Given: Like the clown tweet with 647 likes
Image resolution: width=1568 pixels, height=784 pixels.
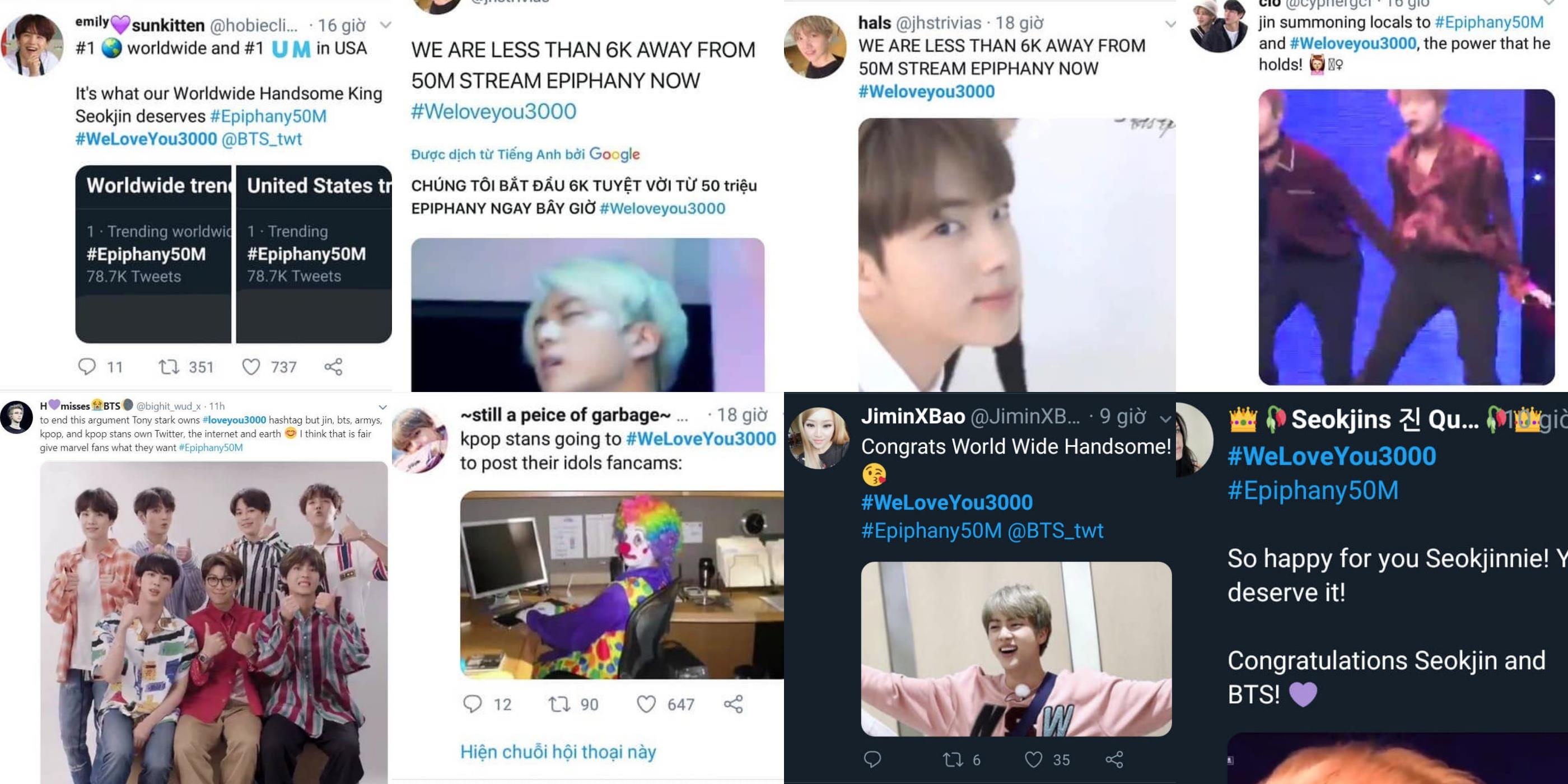Looking at the screenshot, I should 646,704.
